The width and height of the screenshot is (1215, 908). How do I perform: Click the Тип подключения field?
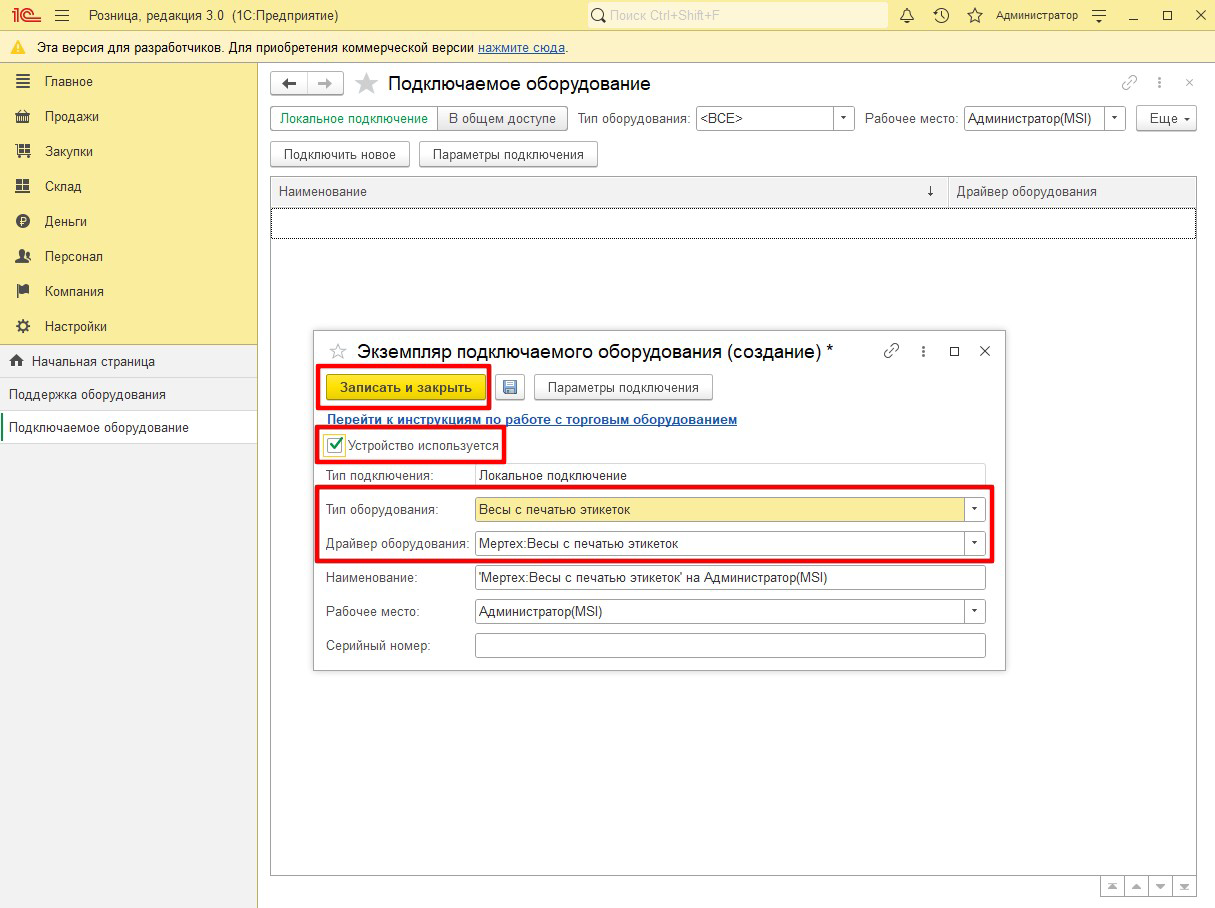(x=730, y=476)
